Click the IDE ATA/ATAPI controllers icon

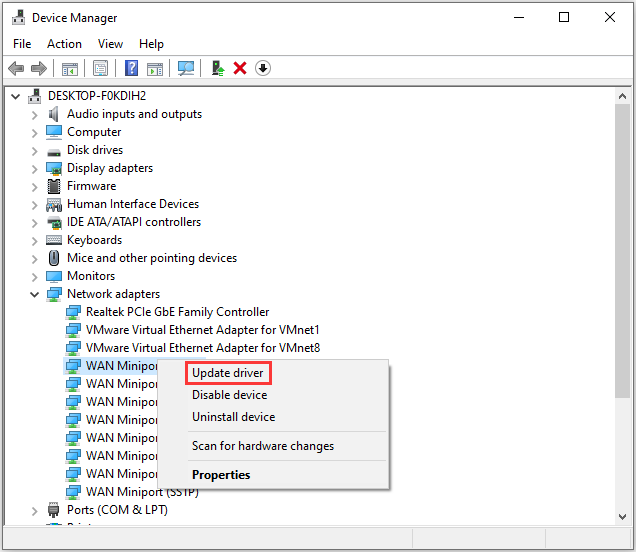(54, 222)
